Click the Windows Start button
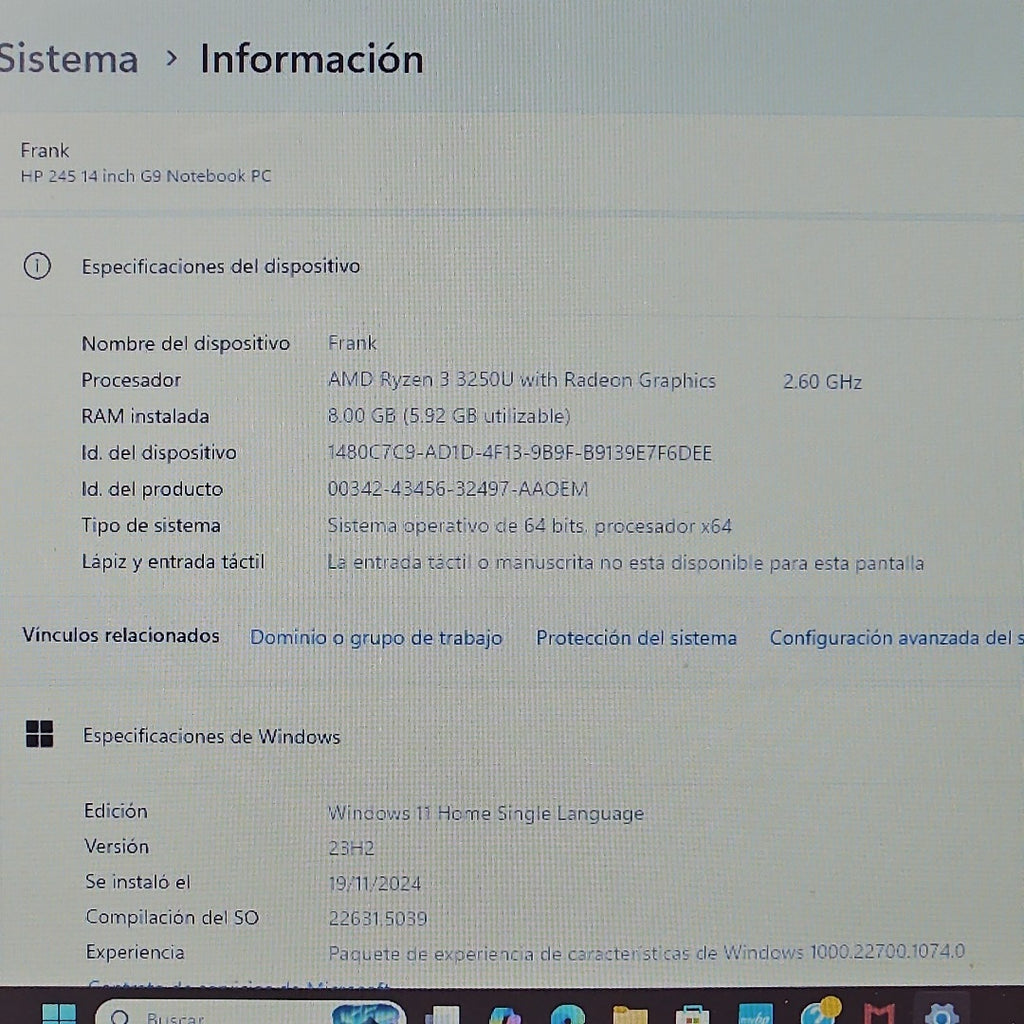 tap(59, 1014)
